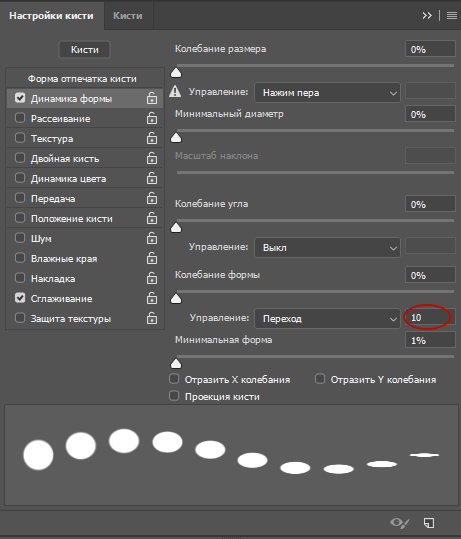Toggle lock icon beside Сглаживание

click(152, 298)
